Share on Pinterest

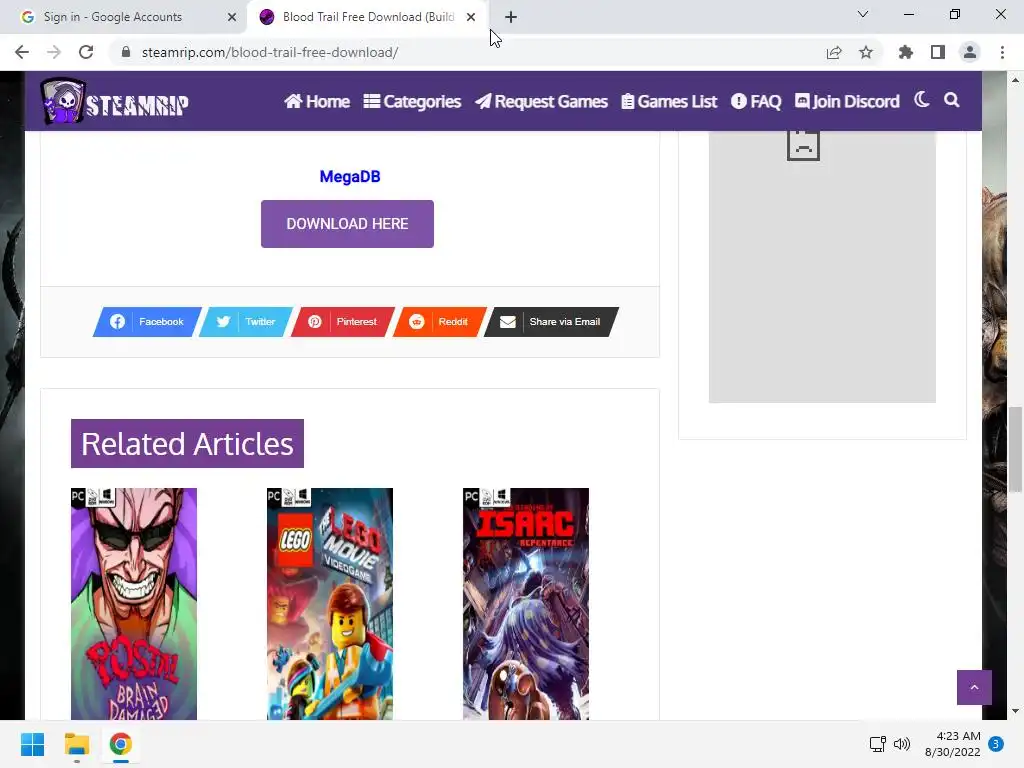click(343, 322)
